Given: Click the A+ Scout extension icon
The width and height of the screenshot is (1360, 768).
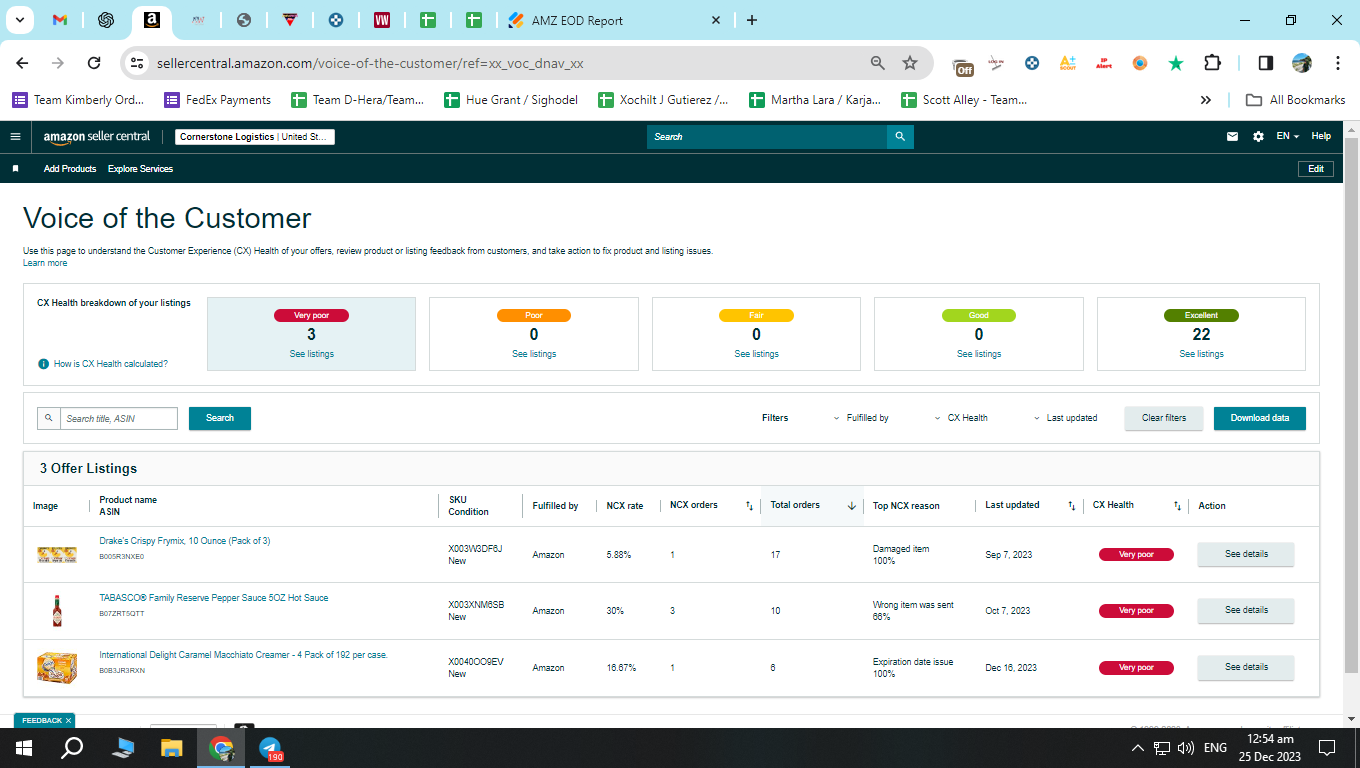Looking at the screenshot, I should click(1068, 63).
